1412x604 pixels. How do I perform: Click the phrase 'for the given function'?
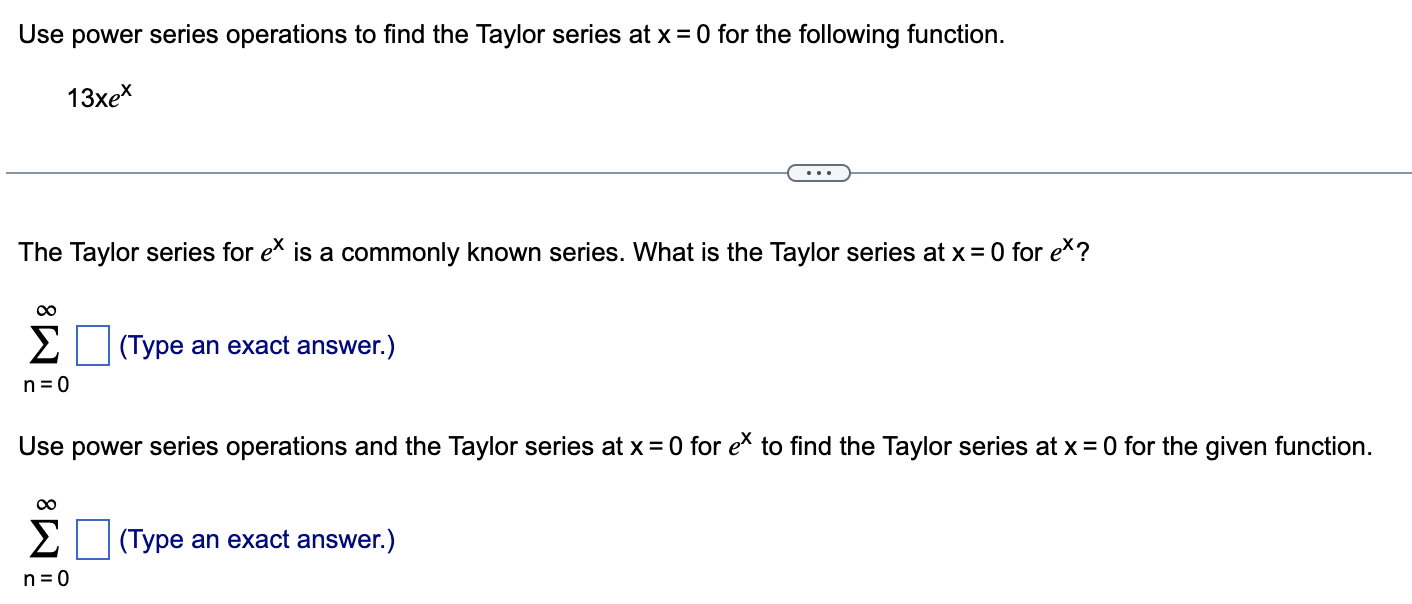pyautogui.click(x=1248, y=446)
